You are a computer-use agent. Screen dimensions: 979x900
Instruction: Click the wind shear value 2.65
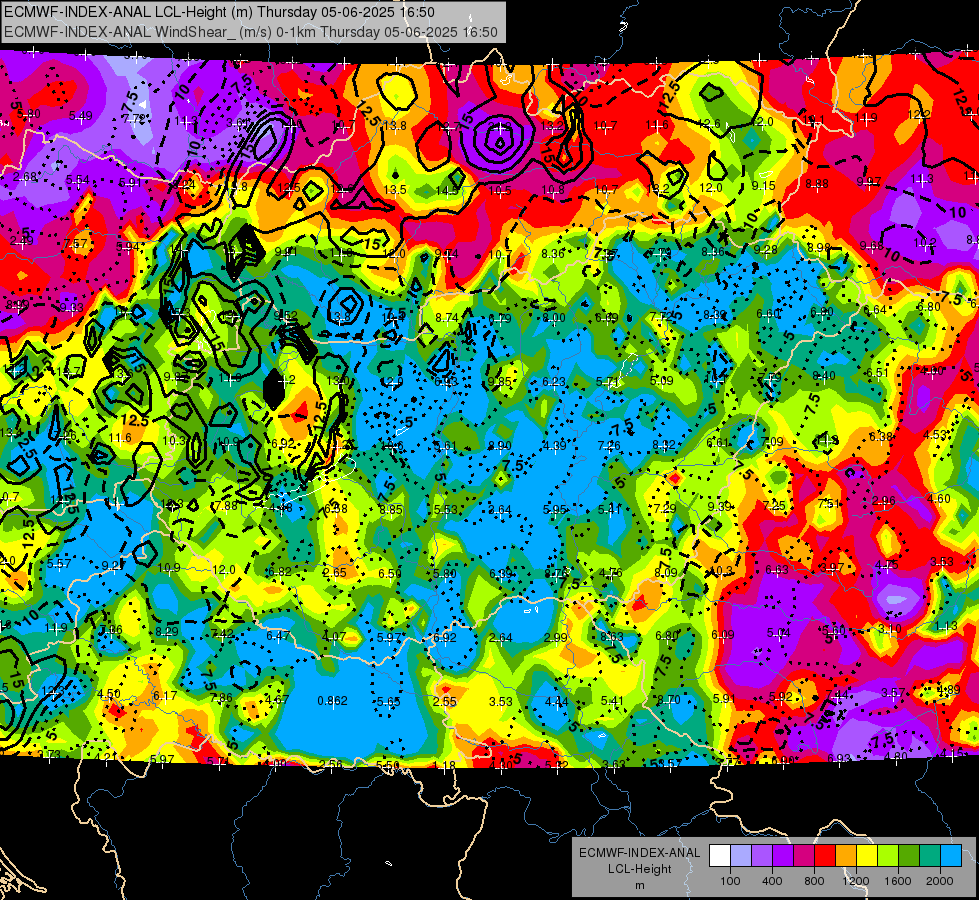335,572
